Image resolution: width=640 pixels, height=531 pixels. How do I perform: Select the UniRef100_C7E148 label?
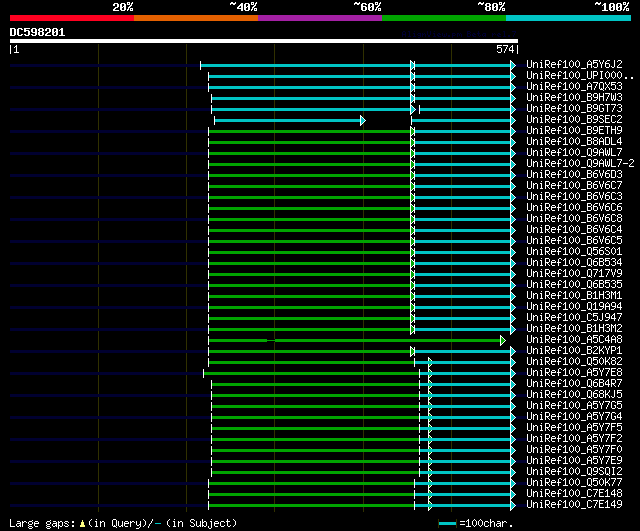pyautogui.click(x=574, y=494)
